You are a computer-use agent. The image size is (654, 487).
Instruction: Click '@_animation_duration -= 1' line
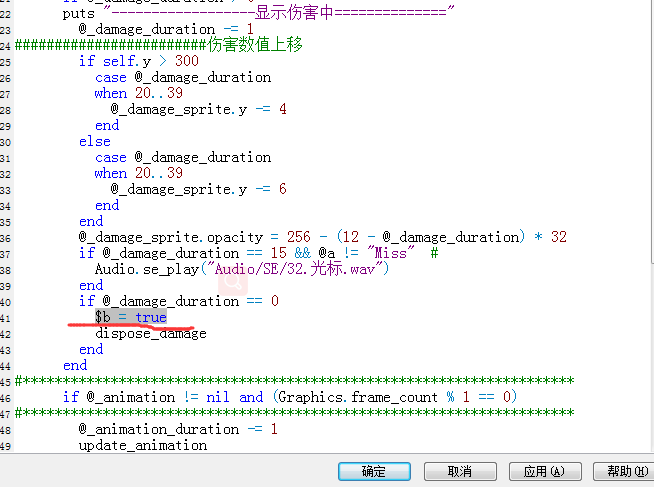(178, 429)
